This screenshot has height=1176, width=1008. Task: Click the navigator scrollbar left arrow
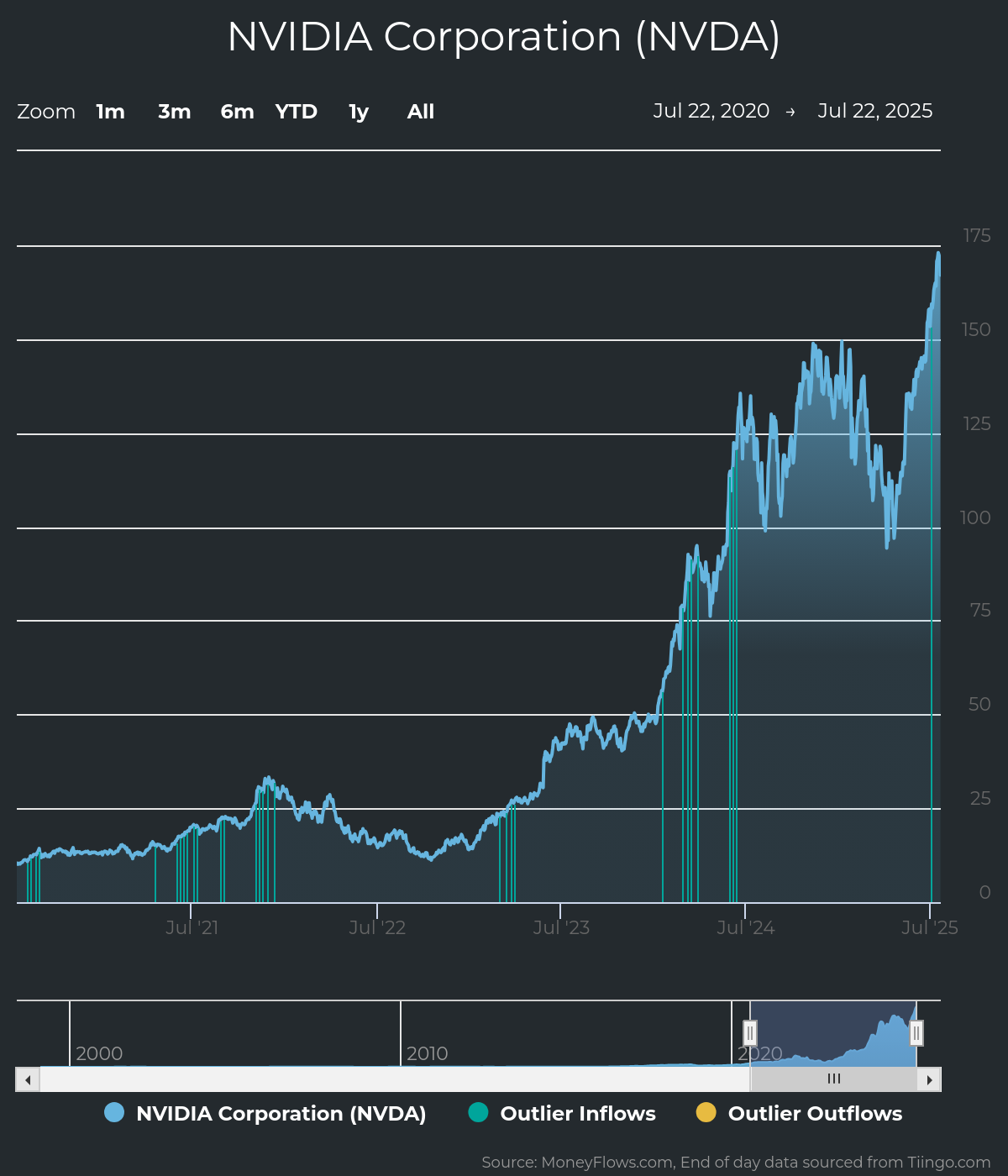28,1079
